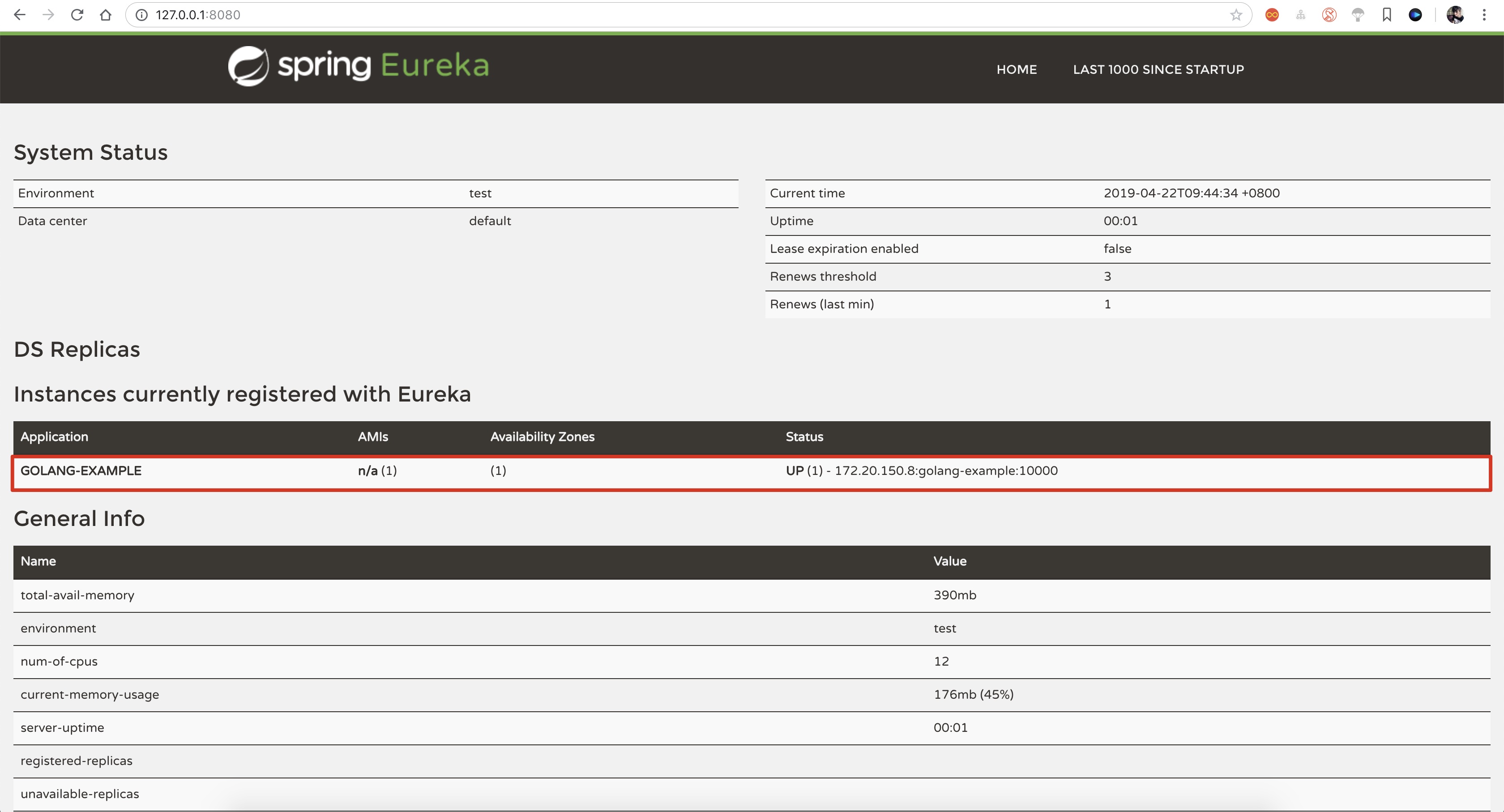Click the browser forward arrow
This screenshot has width=1504, height=812.
click(x=48, y=15)
